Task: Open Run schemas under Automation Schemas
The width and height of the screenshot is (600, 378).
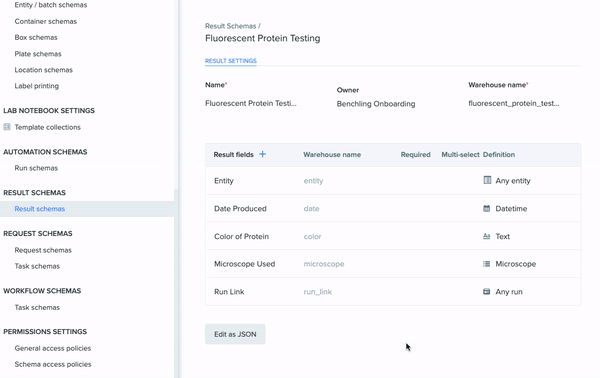Action: [x=36, y=168]
